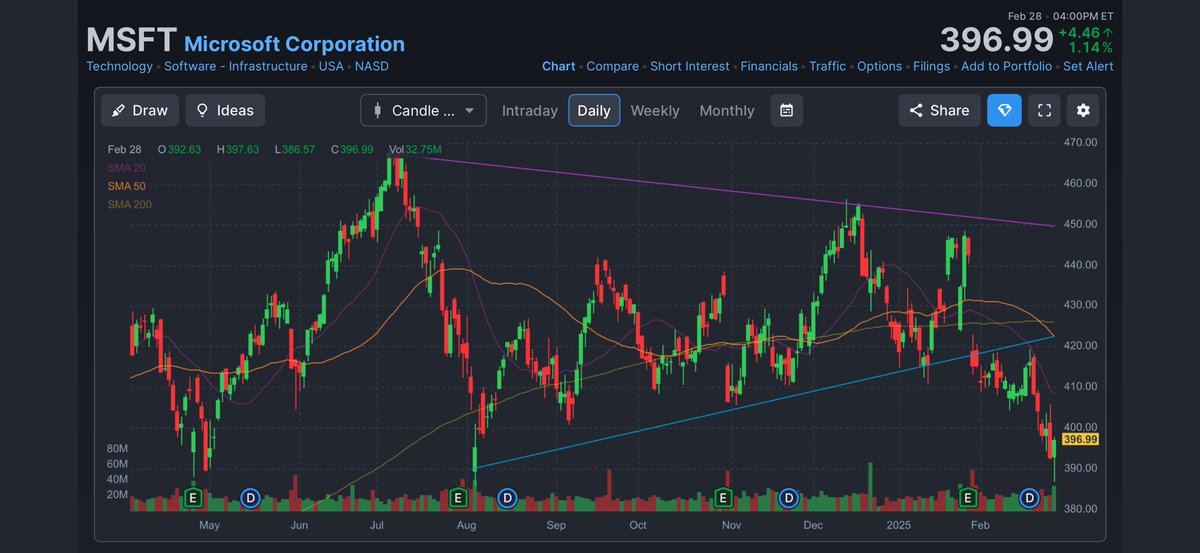
Task: Open the Short Interest menu item
Action: pos(690,66)
